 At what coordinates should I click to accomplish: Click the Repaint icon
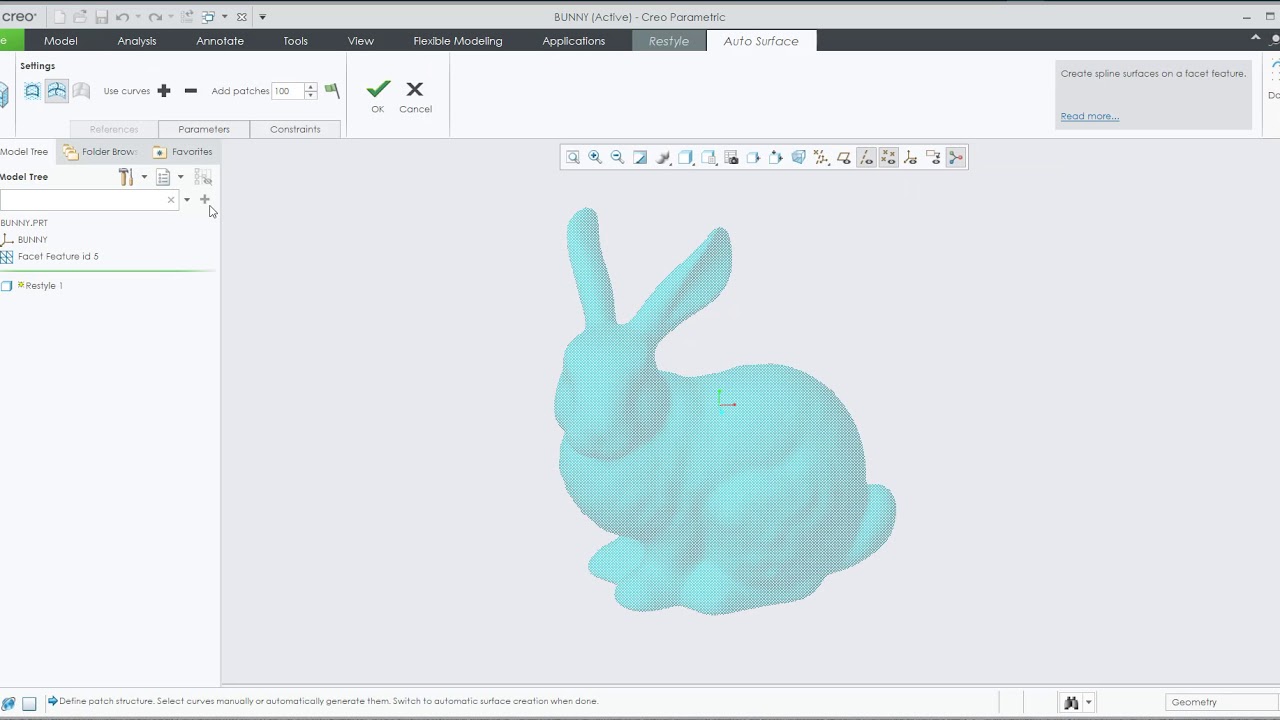(640, 158)
